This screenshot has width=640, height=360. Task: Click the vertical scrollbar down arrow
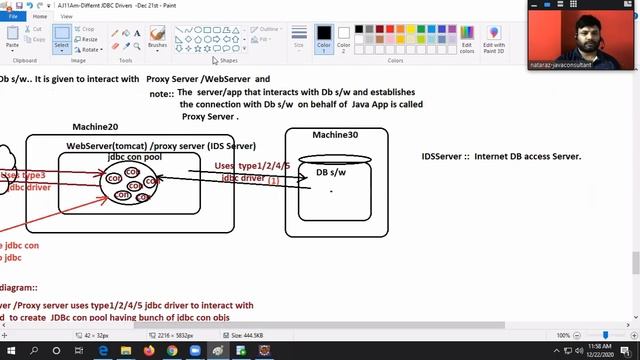tap(636, 318)
